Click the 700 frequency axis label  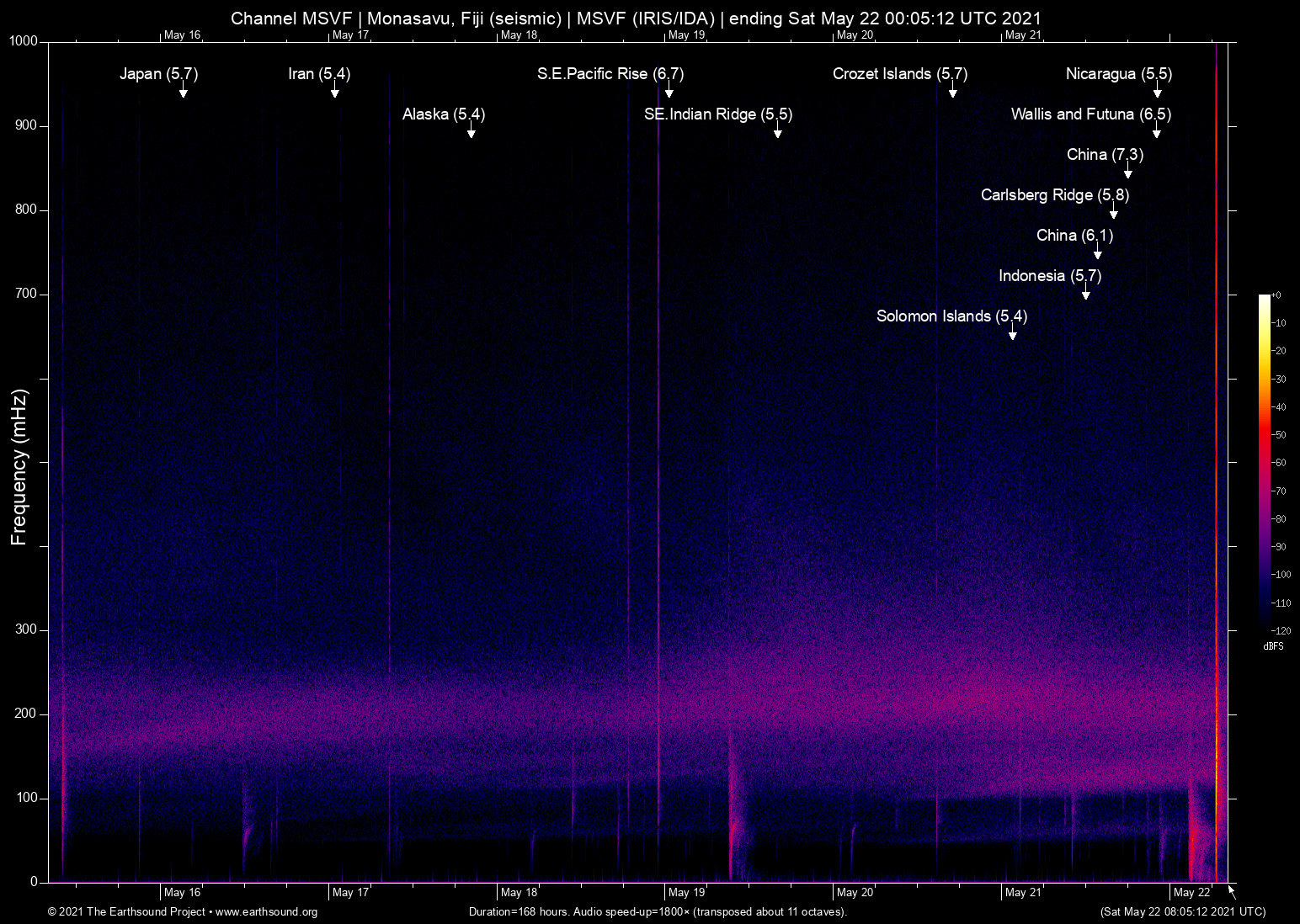(27, 294)
